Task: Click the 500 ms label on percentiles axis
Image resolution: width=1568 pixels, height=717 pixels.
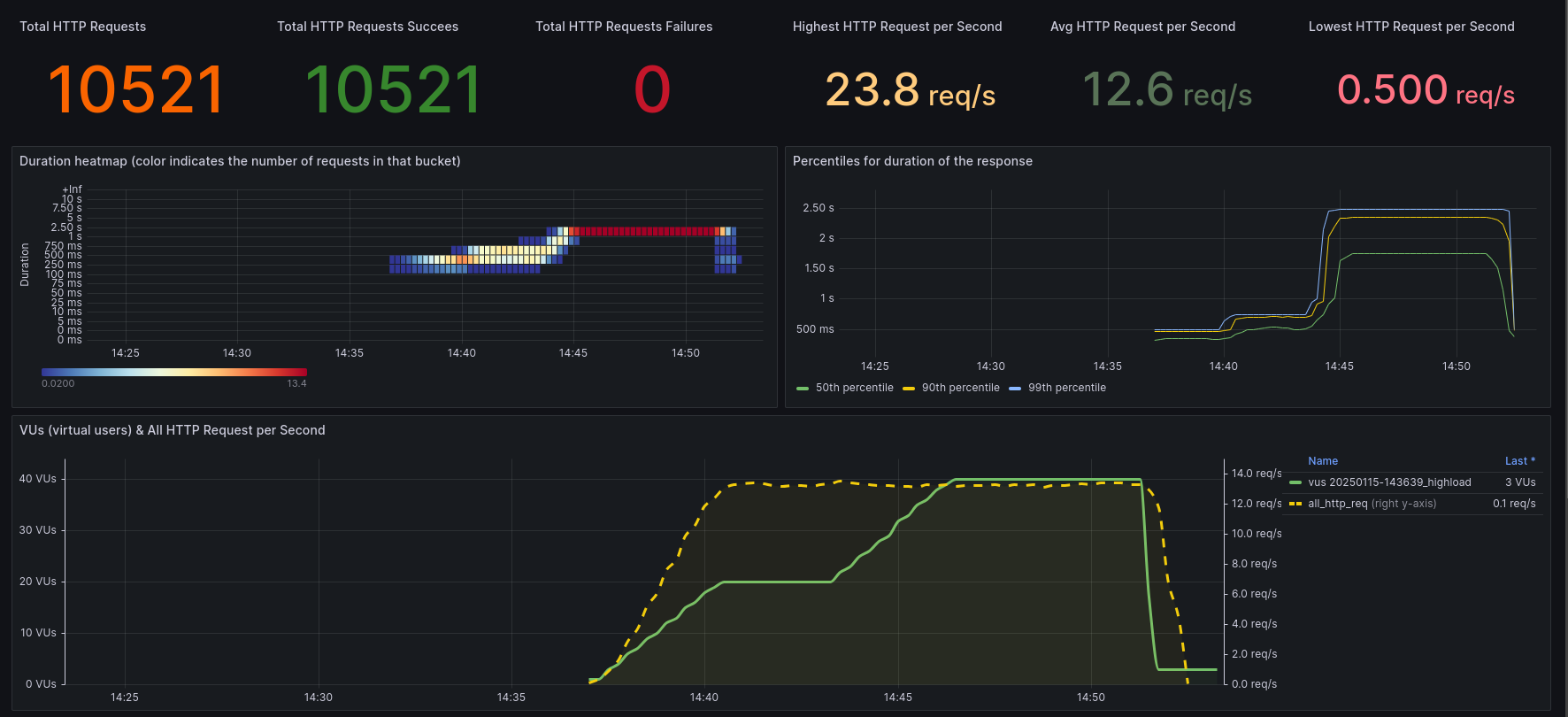Action: tap(815, 329)
